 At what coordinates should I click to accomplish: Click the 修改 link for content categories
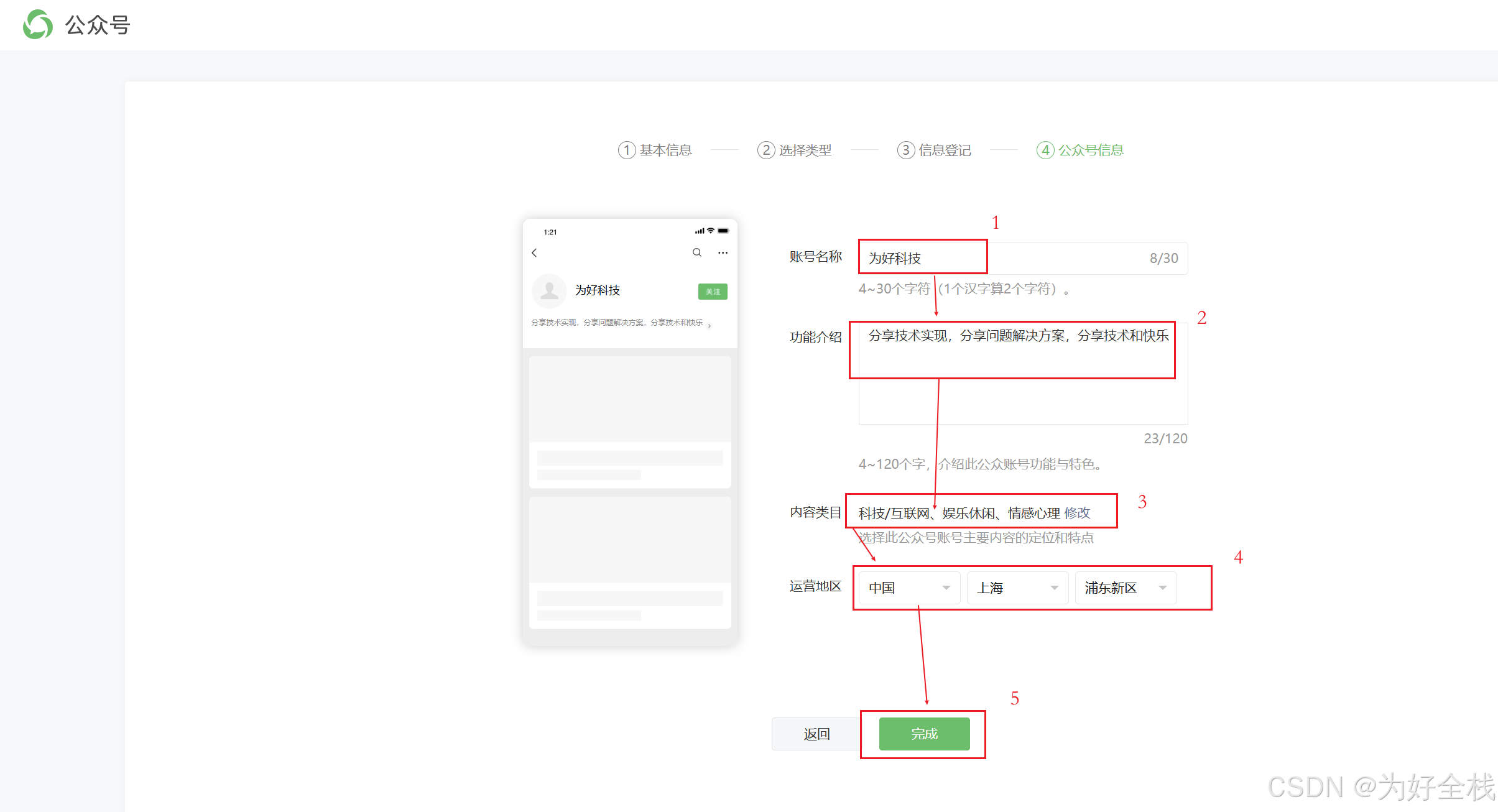pos(1078,513)
